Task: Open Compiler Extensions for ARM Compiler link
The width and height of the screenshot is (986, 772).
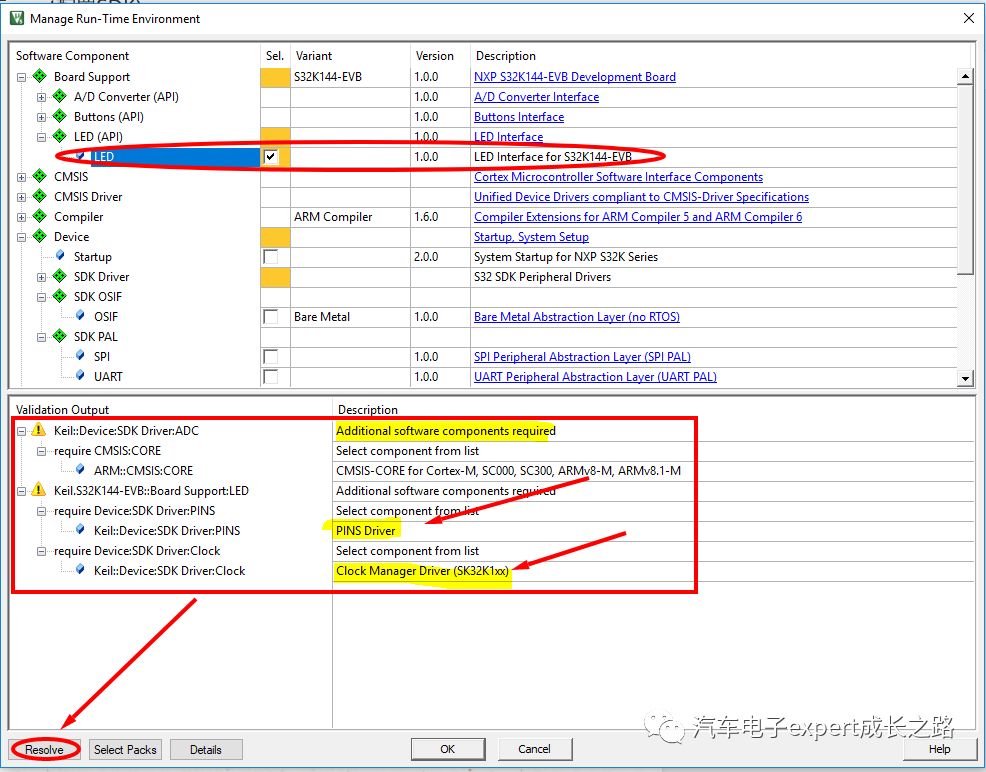Action: (x=638, y=217)
